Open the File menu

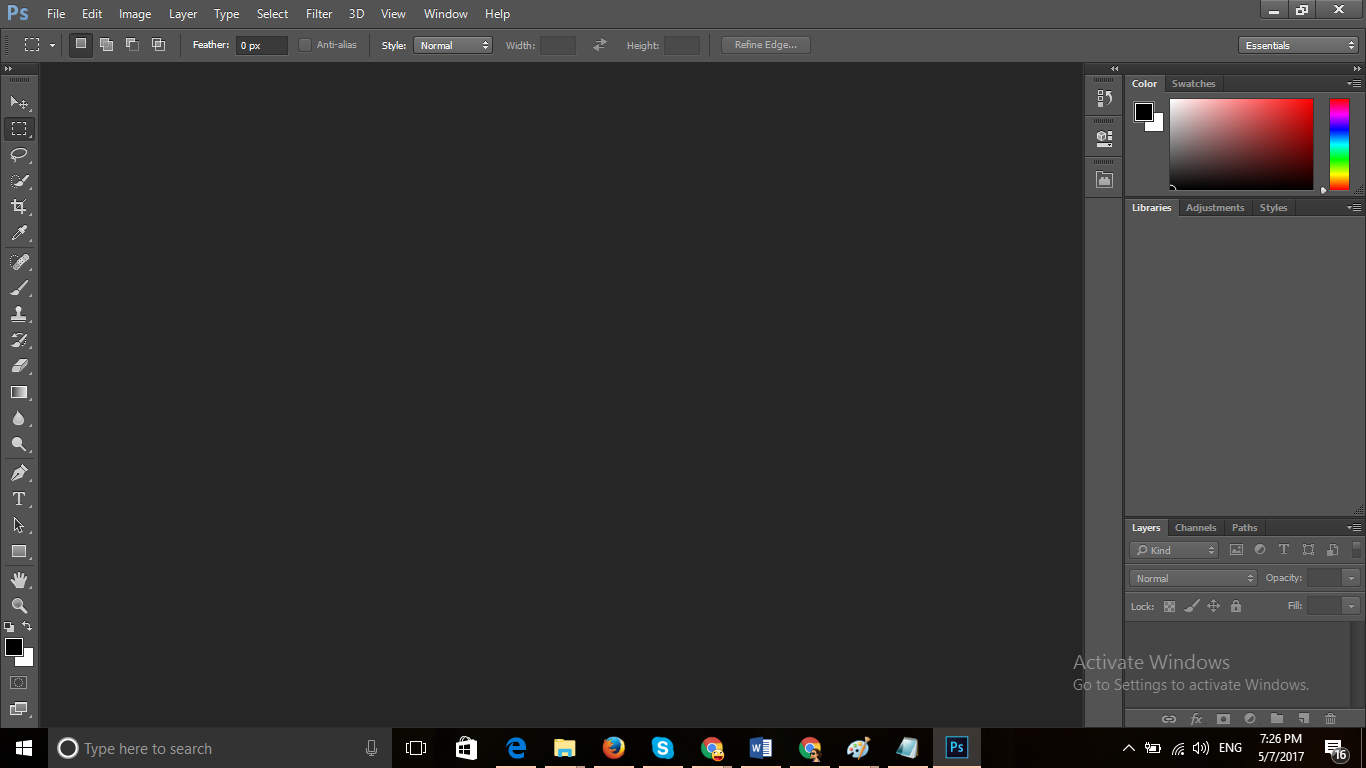tap(56, 14)
